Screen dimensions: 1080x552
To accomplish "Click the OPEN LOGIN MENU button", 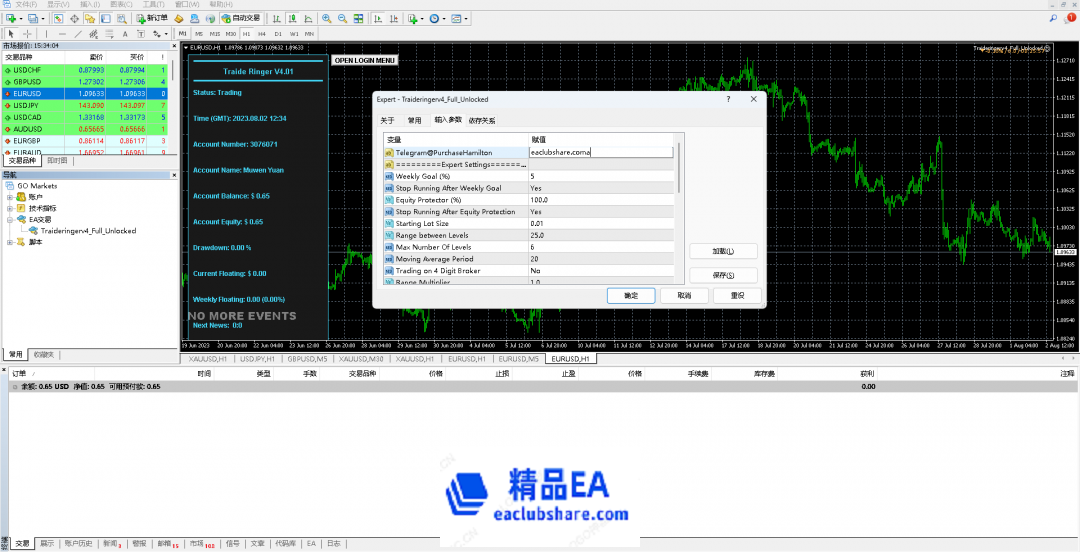I will click(364, 60).
